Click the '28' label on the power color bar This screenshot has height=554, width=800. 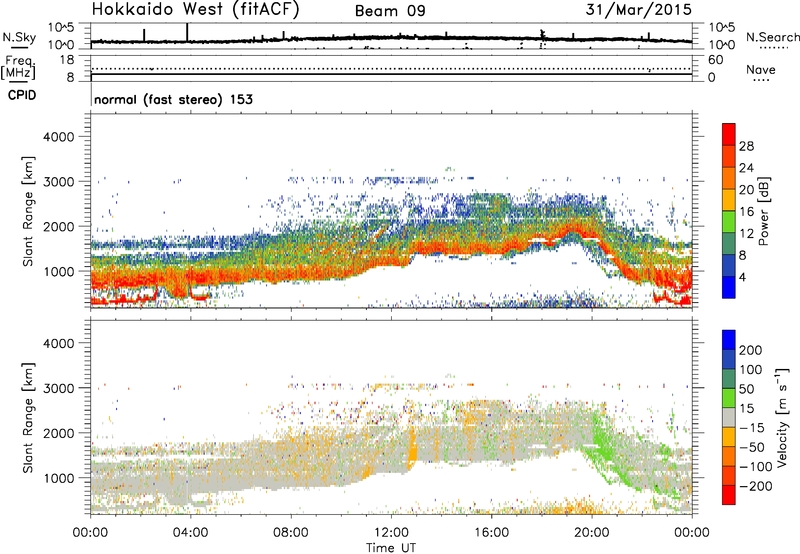[746, 146]
